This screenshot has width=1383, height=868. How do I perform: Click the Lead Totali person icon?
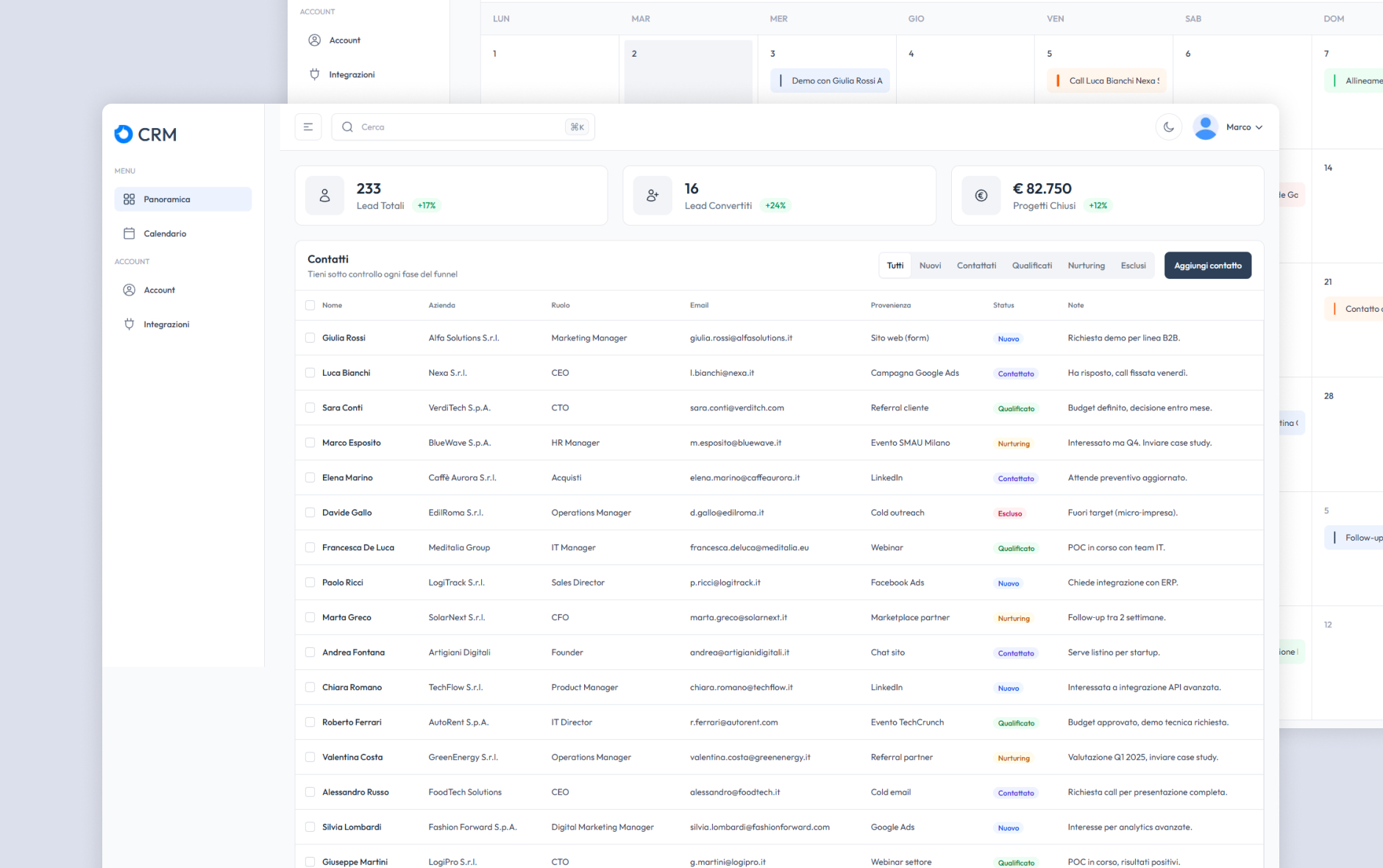tap(324, 196)
